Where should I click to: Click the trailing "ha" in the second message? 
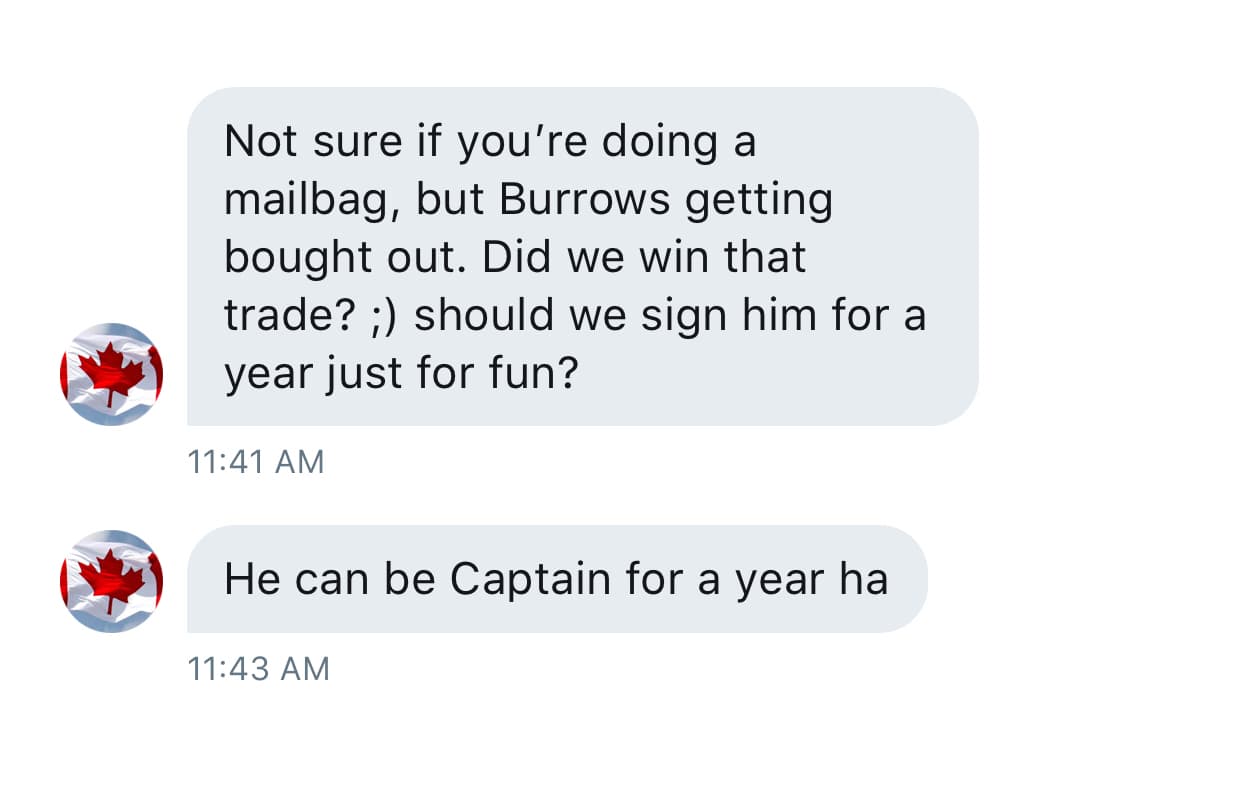pyautogui.click(x=864, y=579)
